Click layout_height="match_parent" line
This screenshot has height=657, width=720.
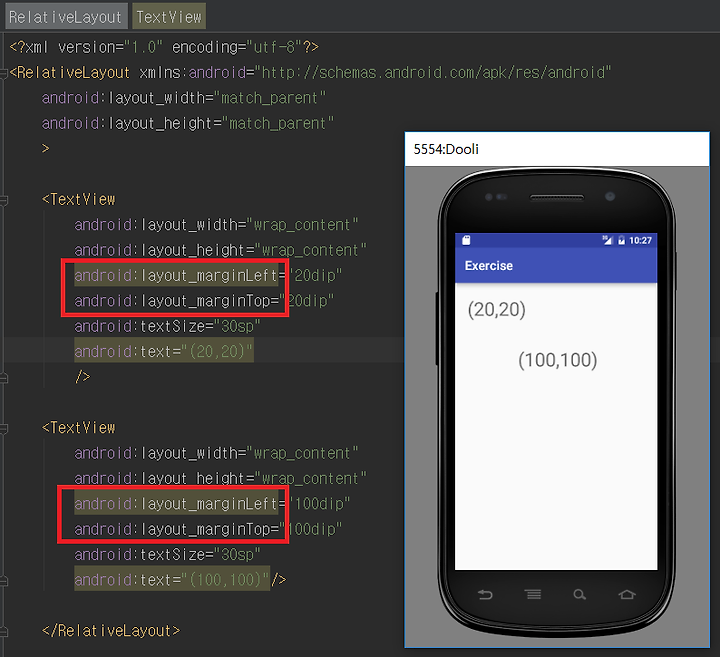(188, 124)
